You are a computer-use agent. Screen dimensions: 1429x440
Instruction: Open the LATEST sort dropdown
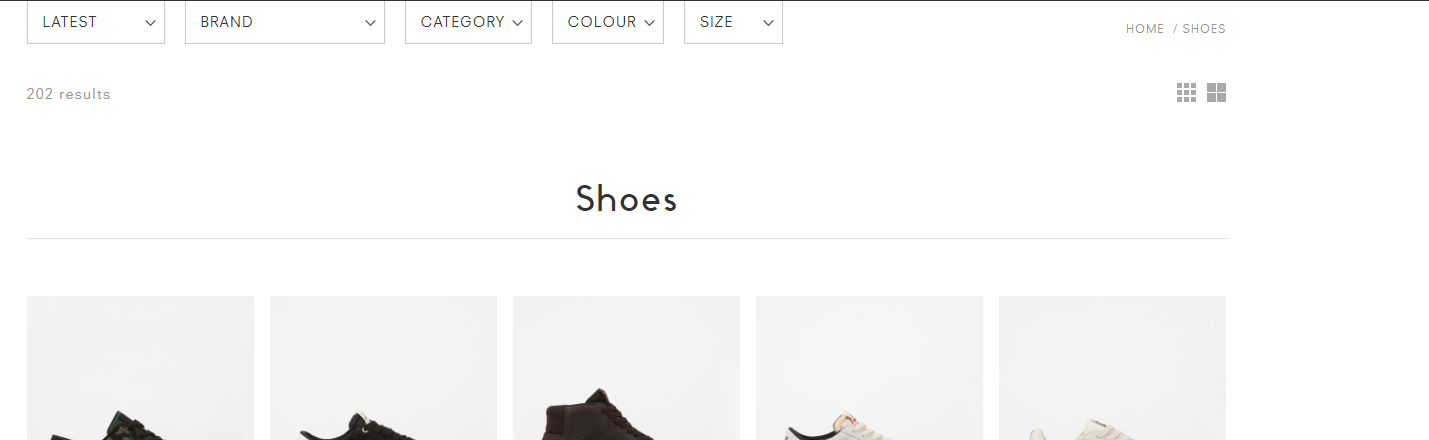pos(96,22)
